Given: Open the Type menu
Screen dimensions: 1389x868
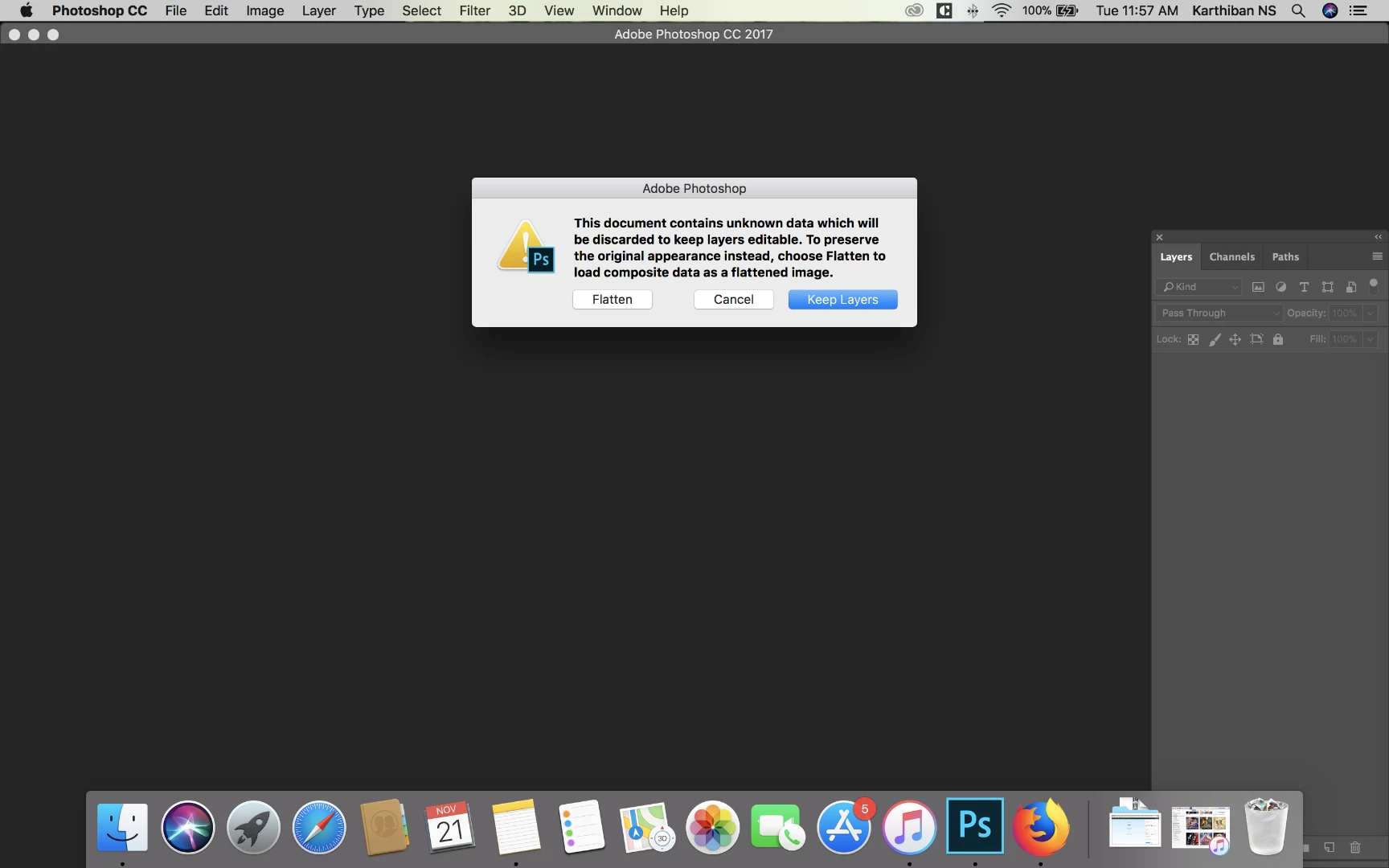Looking at the screenshot, I should 369,10.
